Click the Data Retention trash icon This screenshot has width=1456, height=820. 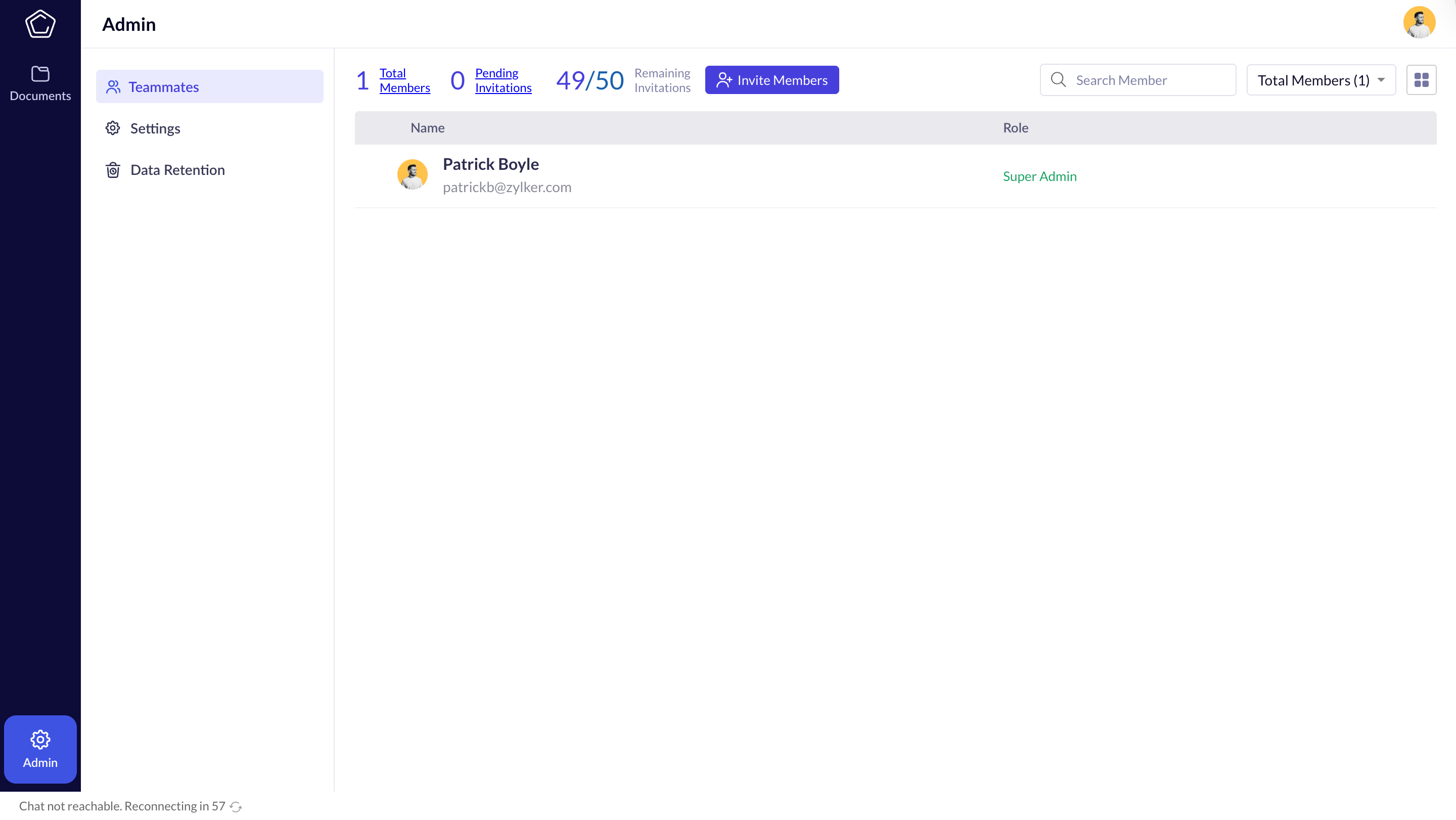[x=113, y=170]
